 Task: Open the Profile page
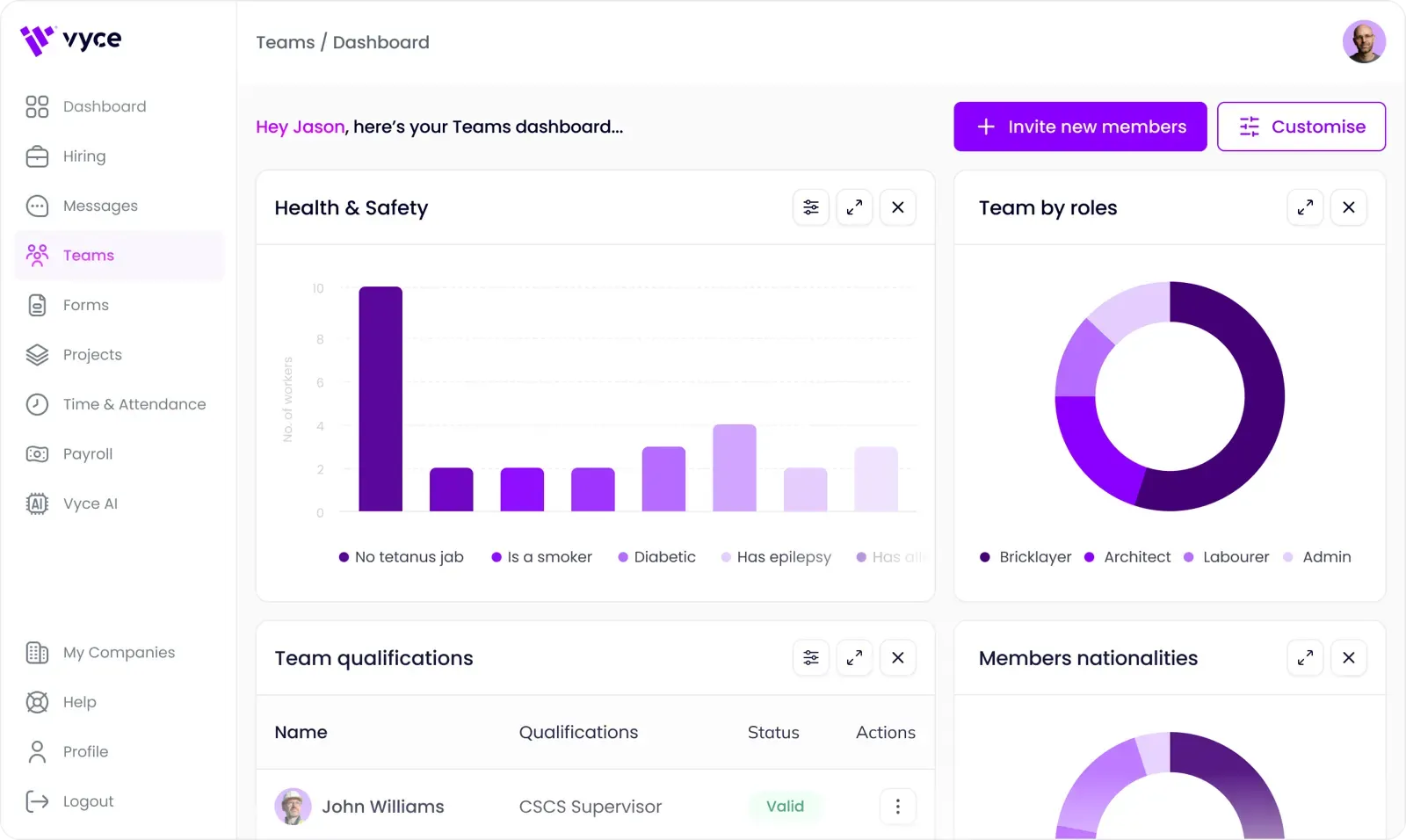pos(120,752)
